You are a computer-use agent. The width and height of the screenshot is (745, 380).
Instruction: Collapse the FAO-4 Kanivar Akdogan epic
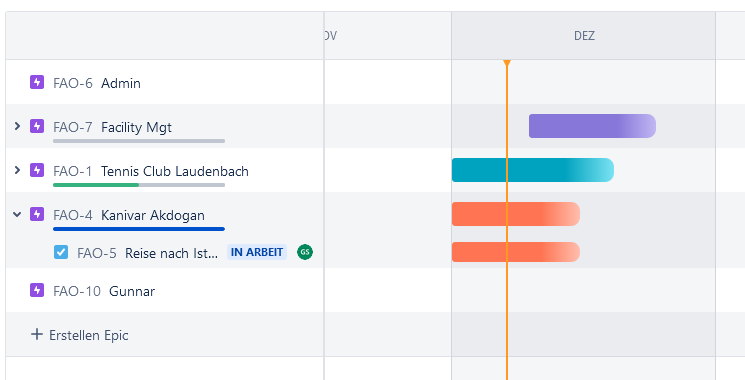pyautogui.click(x=17, y=214)
